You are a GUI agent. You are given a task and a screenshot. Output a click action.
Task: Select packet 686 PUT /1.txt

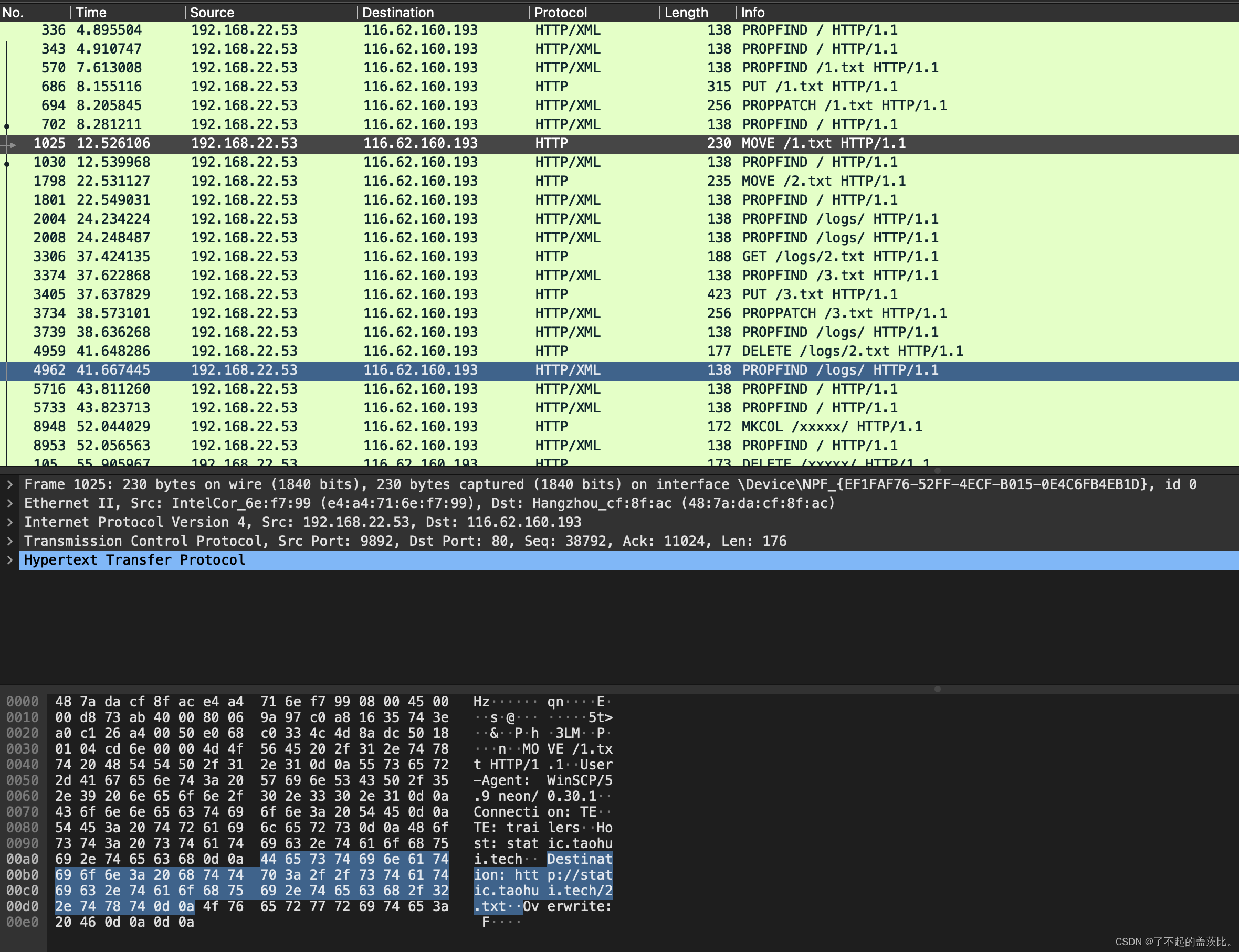click(x=619, y=87)
